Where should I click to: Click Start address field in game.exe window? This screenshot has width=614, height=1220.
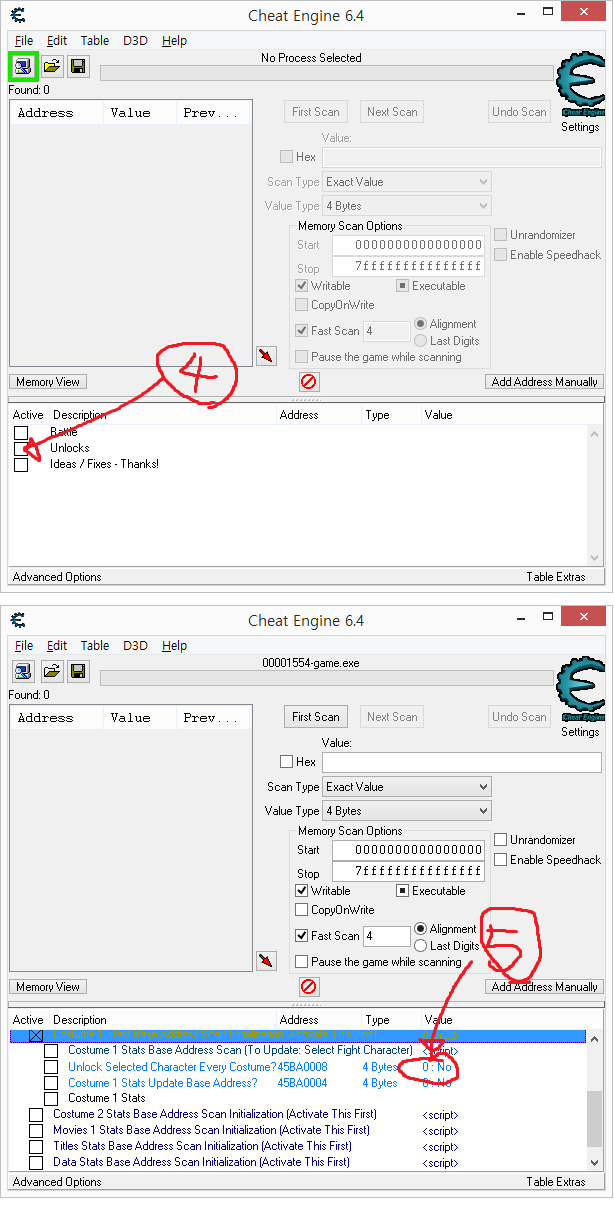pos(408,850)
